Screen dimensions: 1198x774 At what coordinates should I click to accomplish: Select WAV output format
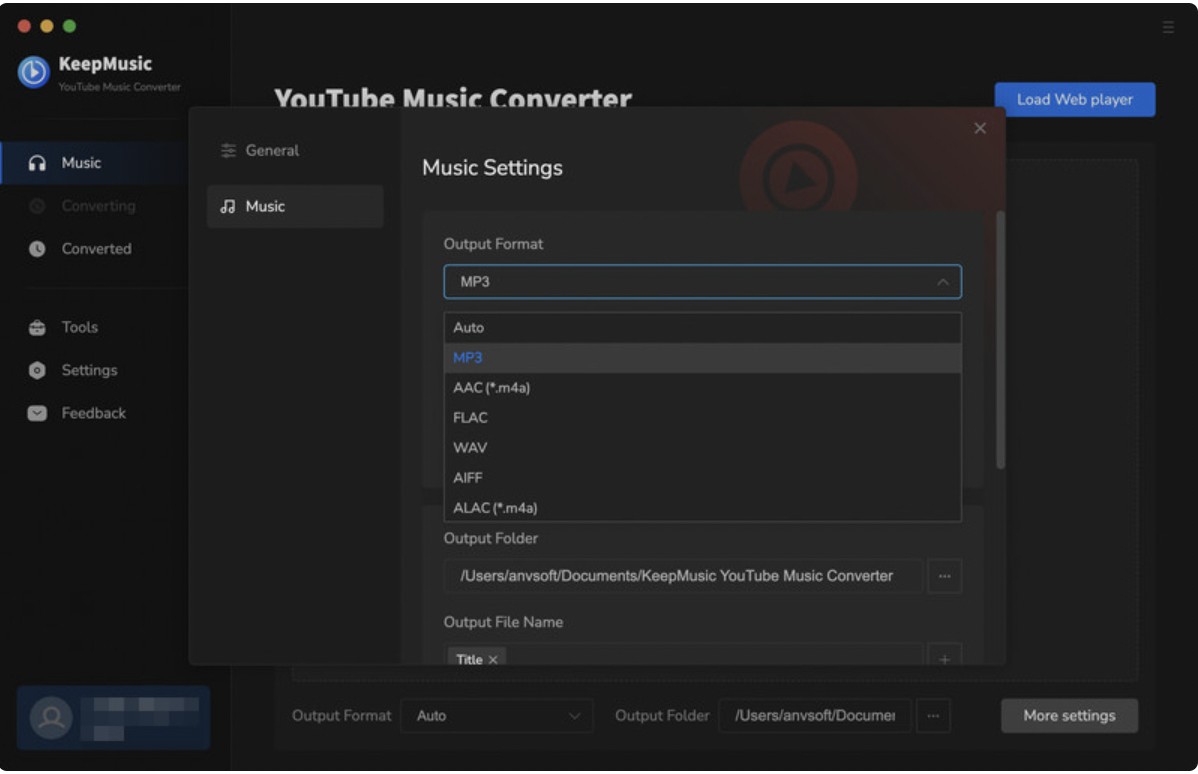coord(702,448)
